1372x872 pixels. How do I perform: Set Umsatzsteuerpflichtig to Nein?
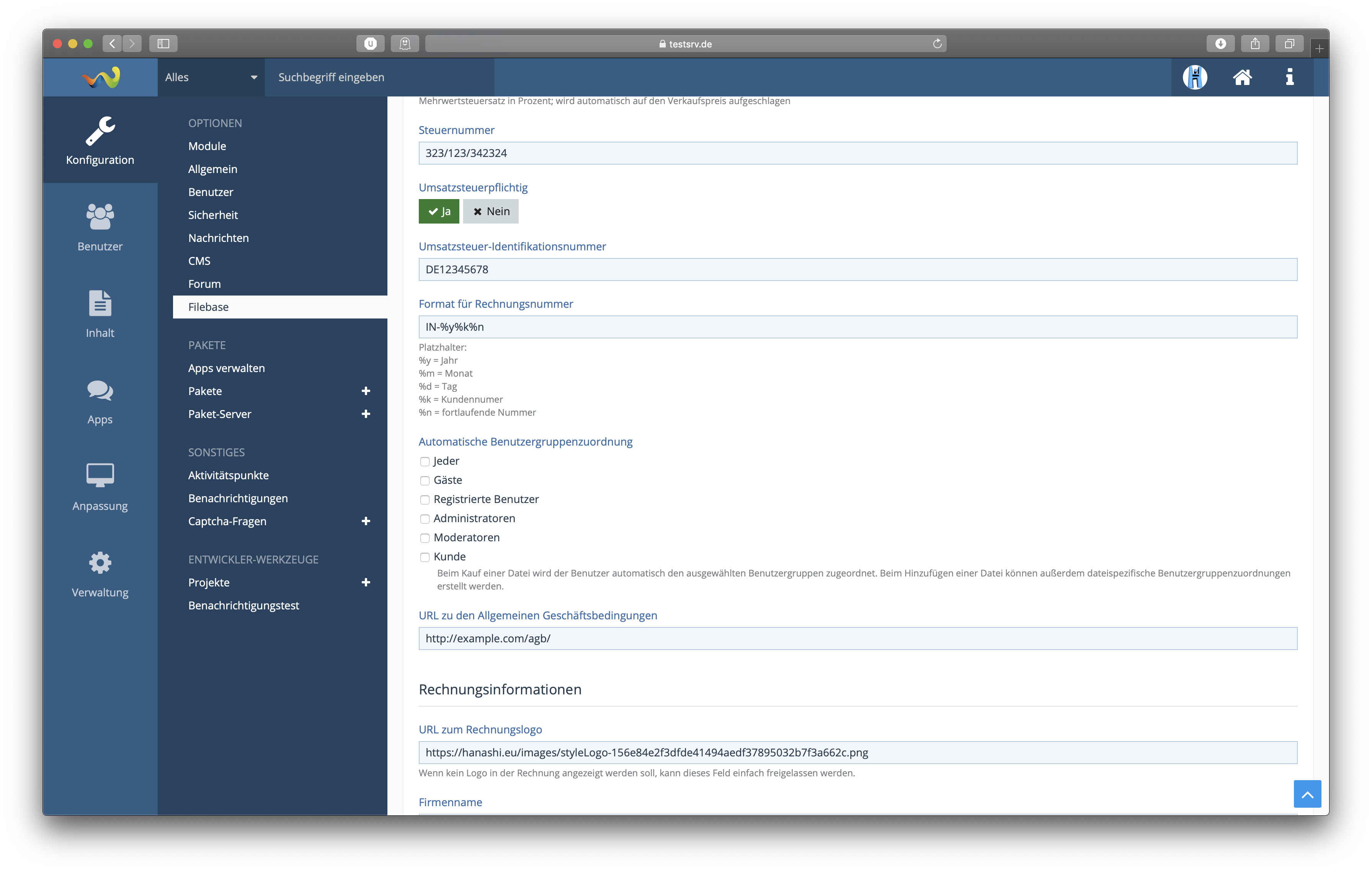490,211
